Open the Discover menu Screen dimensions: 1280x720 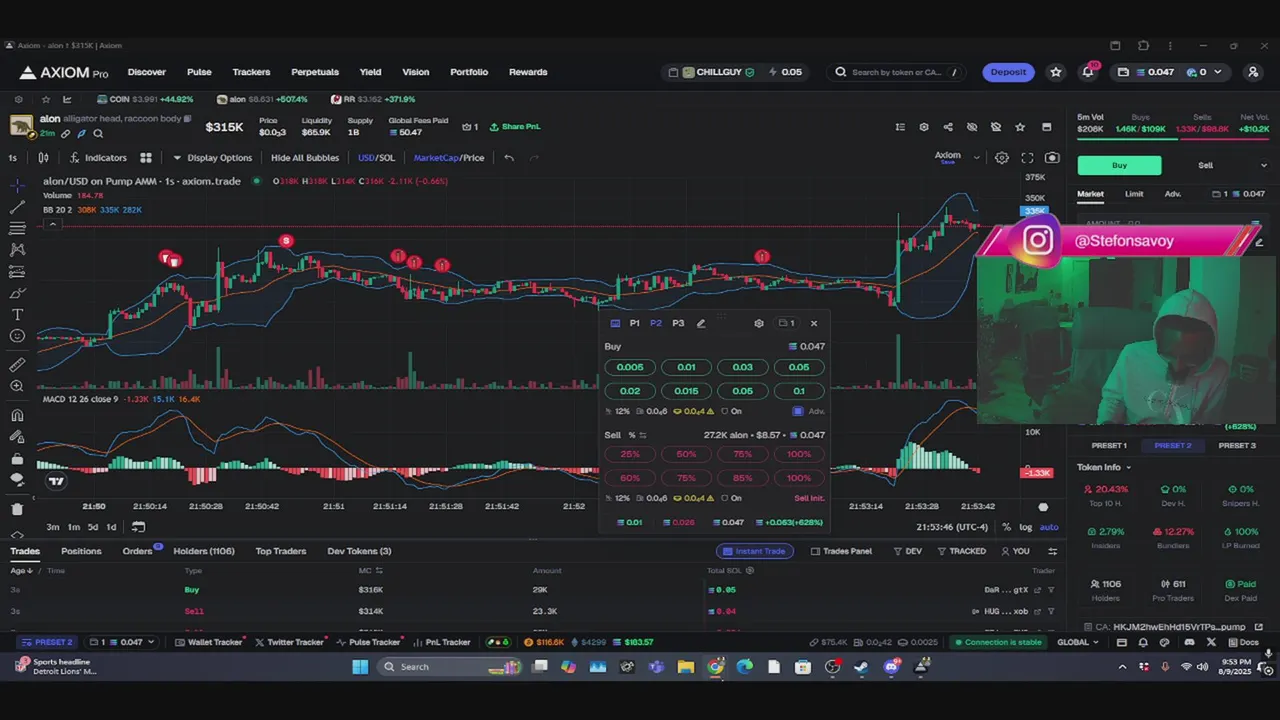click(147, 72)
